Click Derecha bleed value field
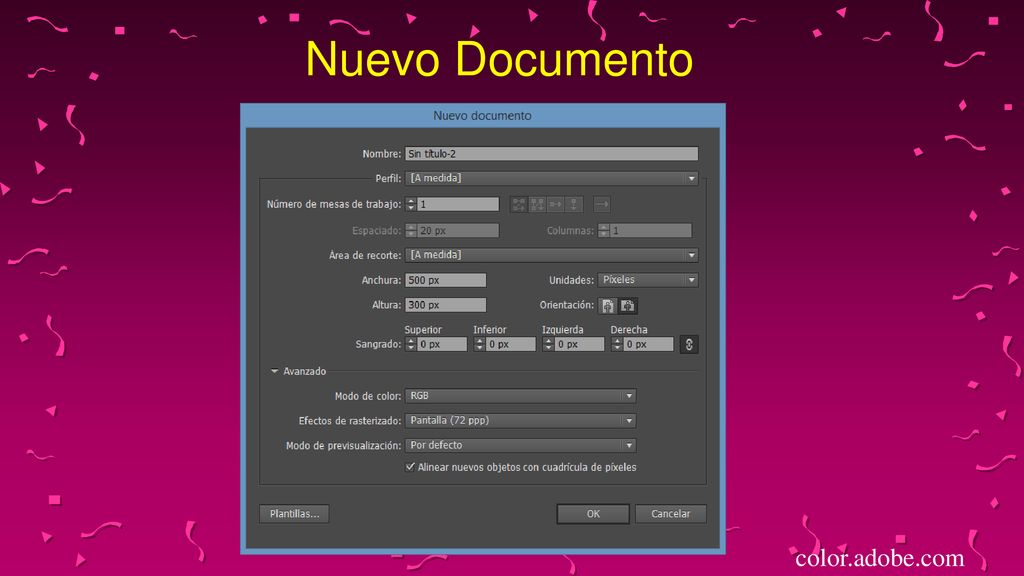The image size is (1024, 576). 648,344
